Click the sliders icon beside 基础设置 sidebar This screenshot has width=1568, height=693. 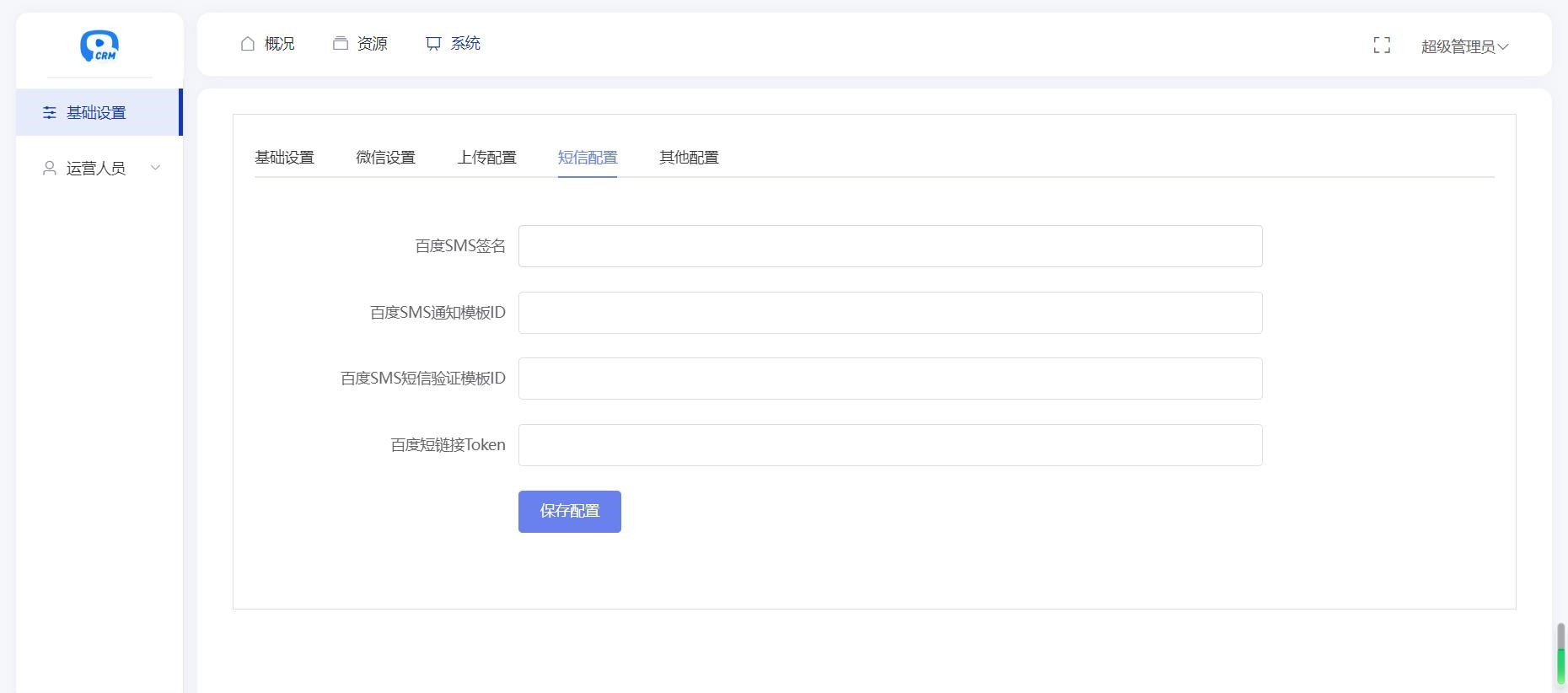(x=50, y=112)
